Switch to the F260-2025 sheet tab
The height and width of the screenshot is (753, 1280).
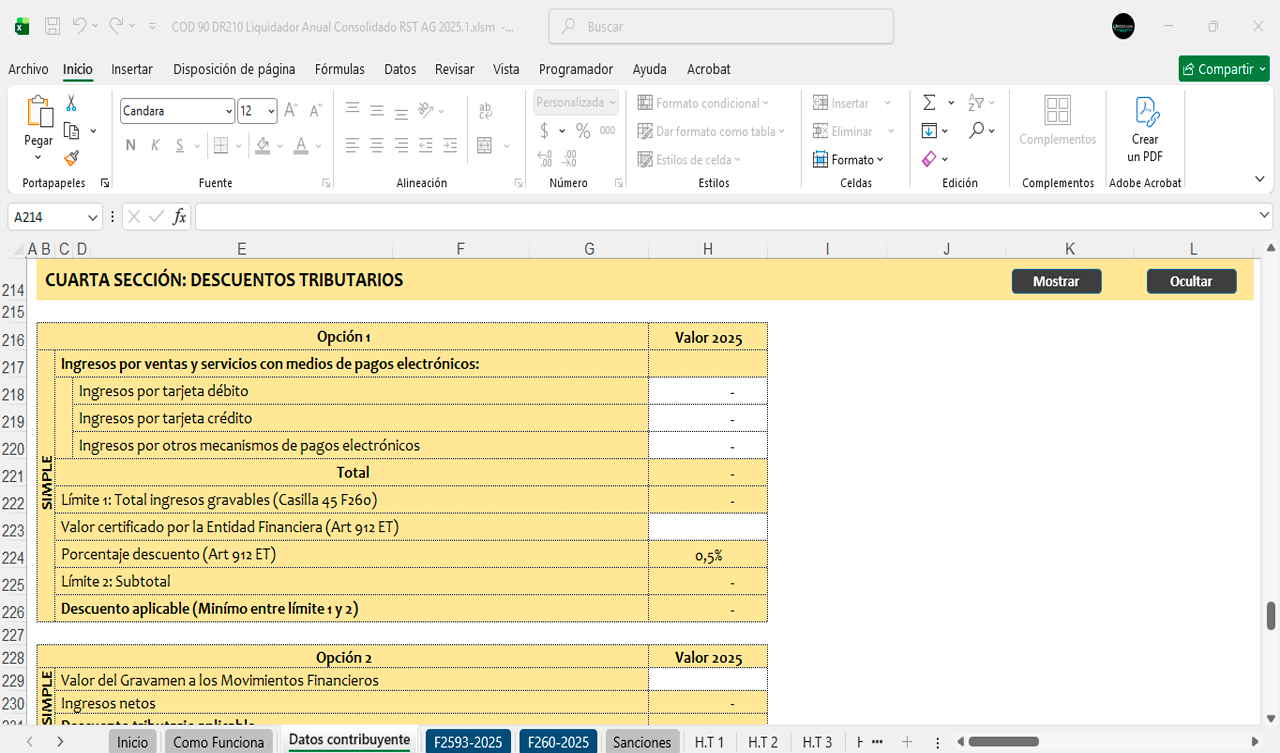[x=558, y=742]
